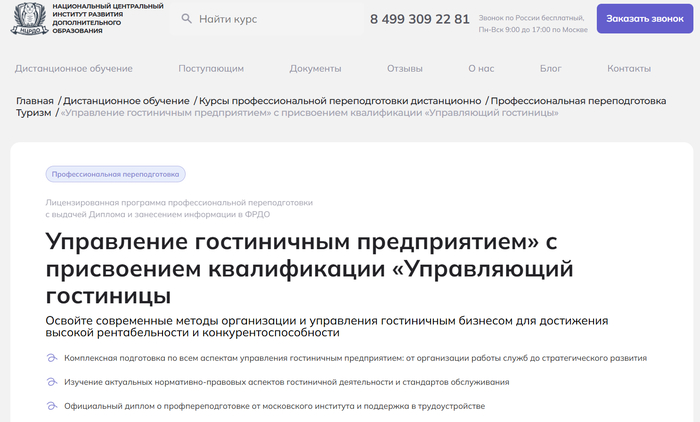The height and width of the screenshot is (422, 700).
Task: Go to the Документы section
Action: [315, 69]
